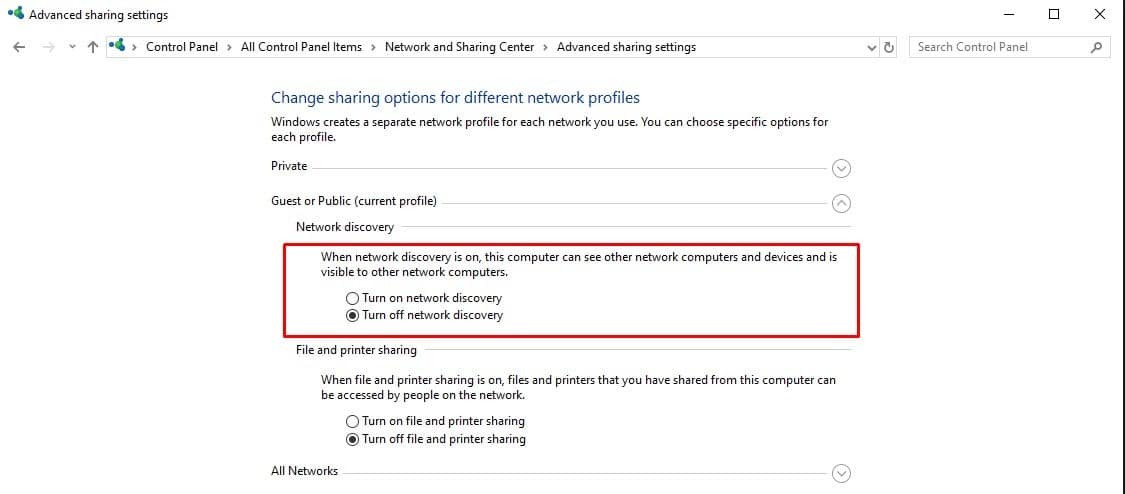The width and height of the screenshot is (1125, 494).
Task: Click the Back navigation arrow
Action: click(19, 47)
